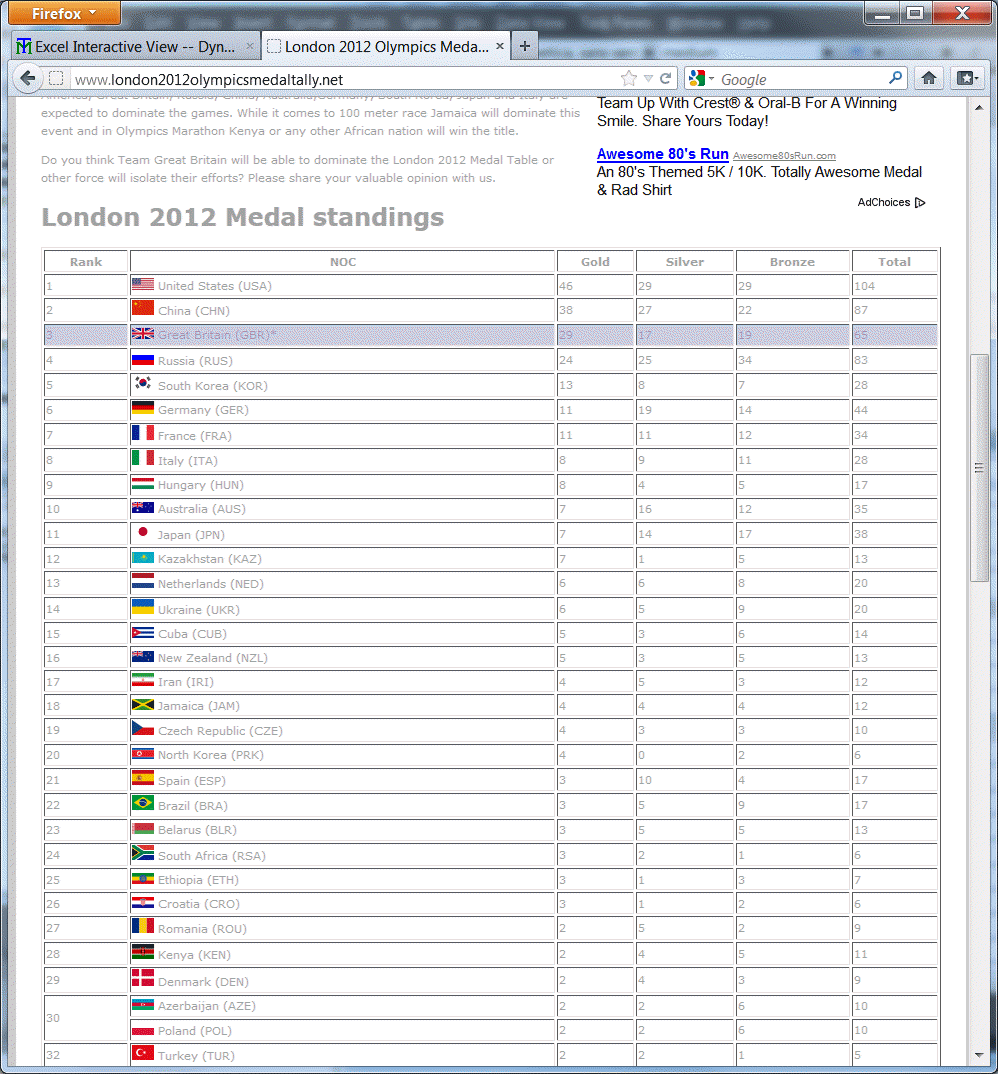Screen dimensions: 998x1074
Task: Click the Excel favicon on the first tab
Action: click(22, 45)
